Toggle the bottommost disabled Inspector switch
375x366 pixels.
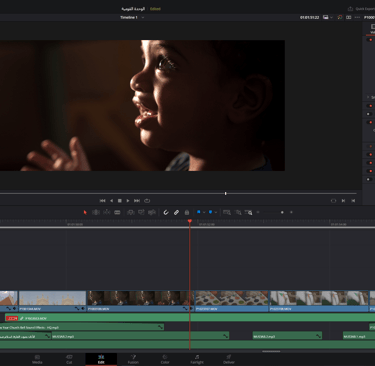pos(370,179)
